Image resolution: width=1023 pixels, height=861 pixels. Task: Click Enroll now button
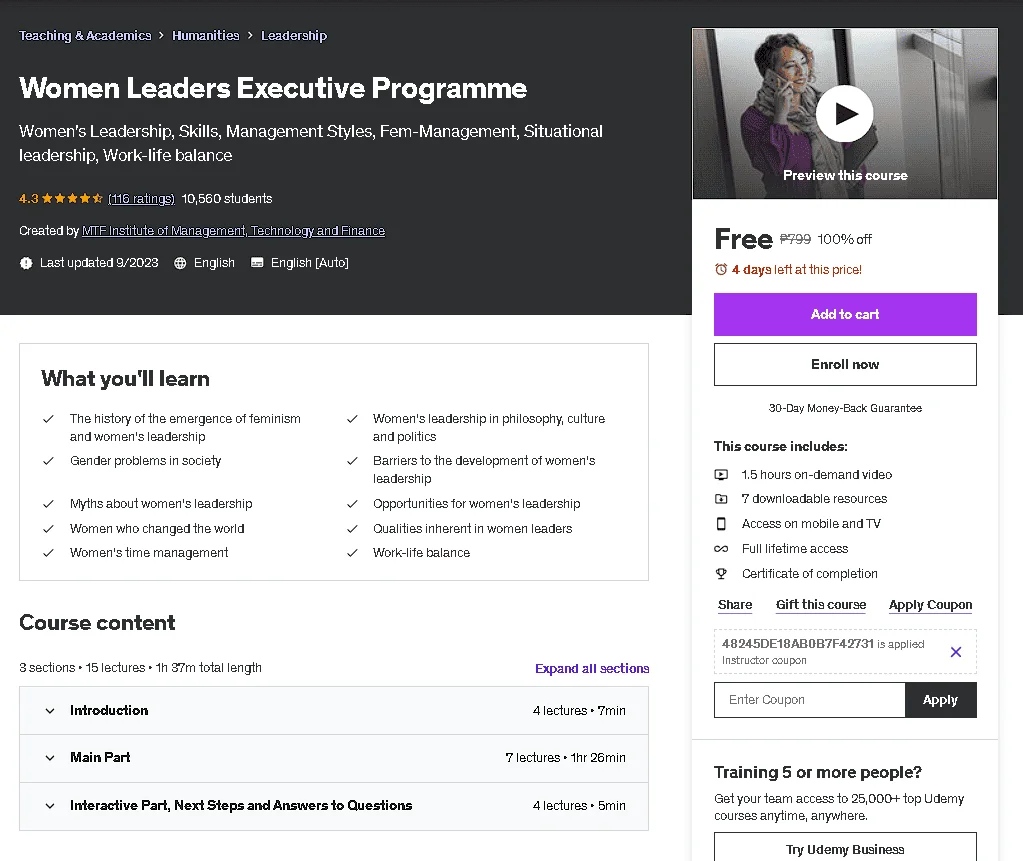click(845, 365)
